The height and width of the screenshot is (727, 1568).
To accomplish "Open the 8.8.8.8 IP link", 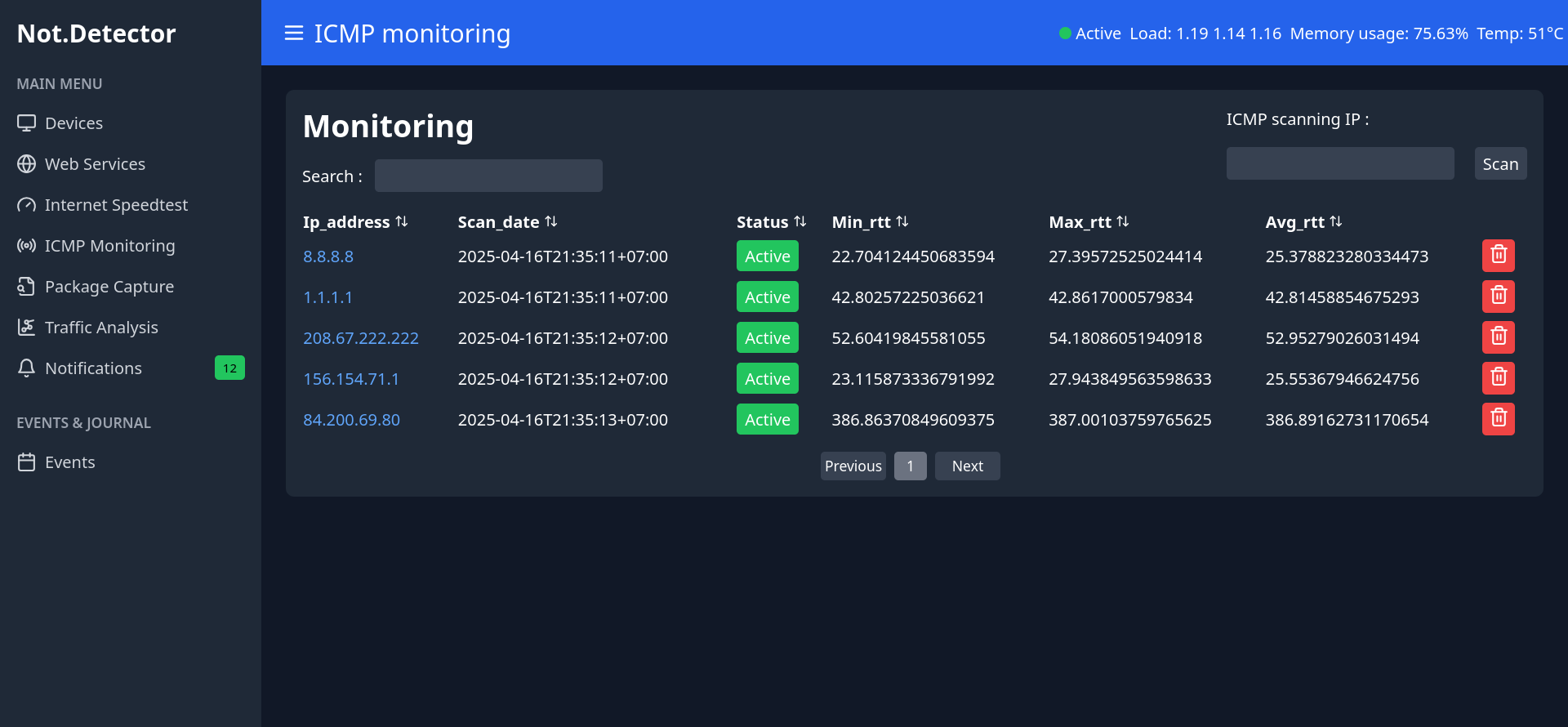I will point(328,256).
